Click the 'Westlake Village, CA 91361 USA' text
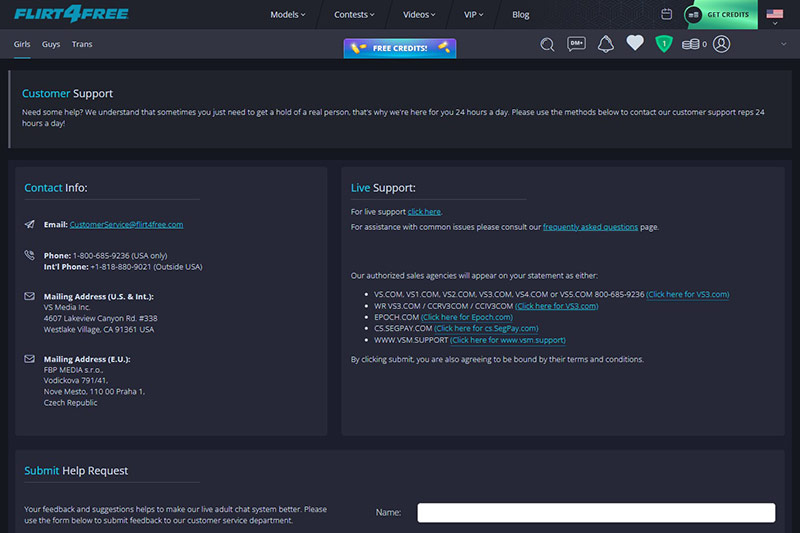This screenshot has height=533, width=800. 98,329
